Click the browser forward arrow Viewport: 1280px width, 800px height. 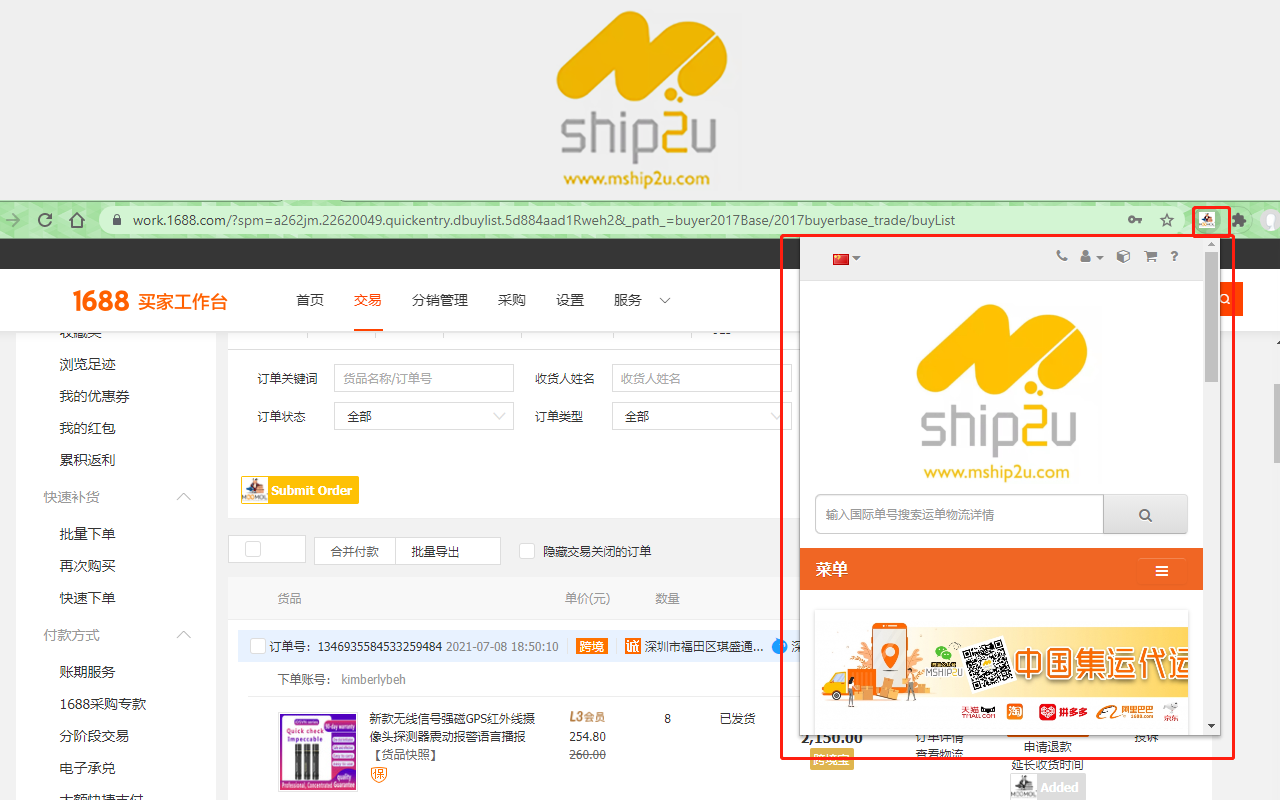pyautogui.click(x=13, y=220)
